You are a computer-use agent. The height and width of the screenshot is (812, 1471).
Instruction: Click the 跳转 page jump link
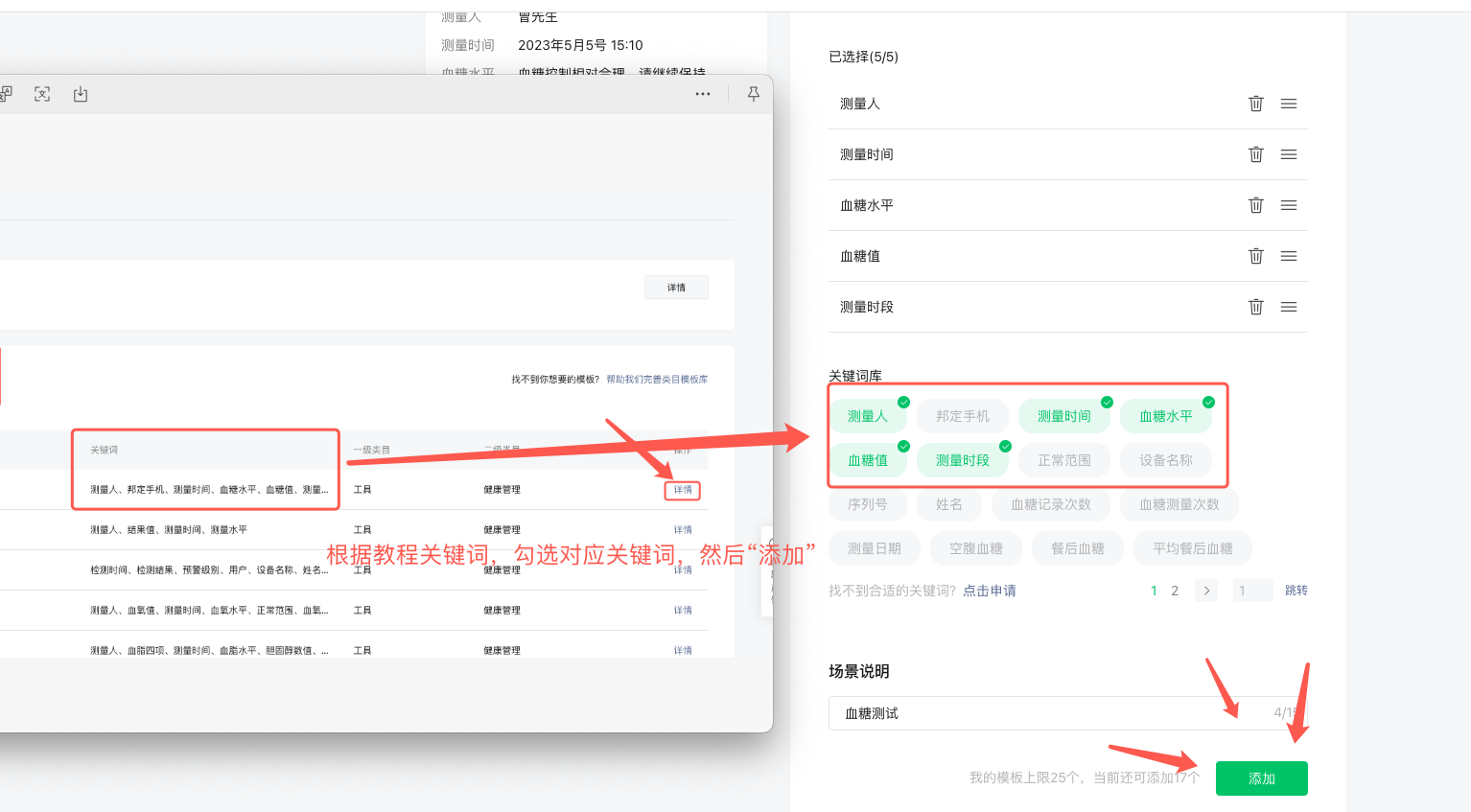[1296, 591]
